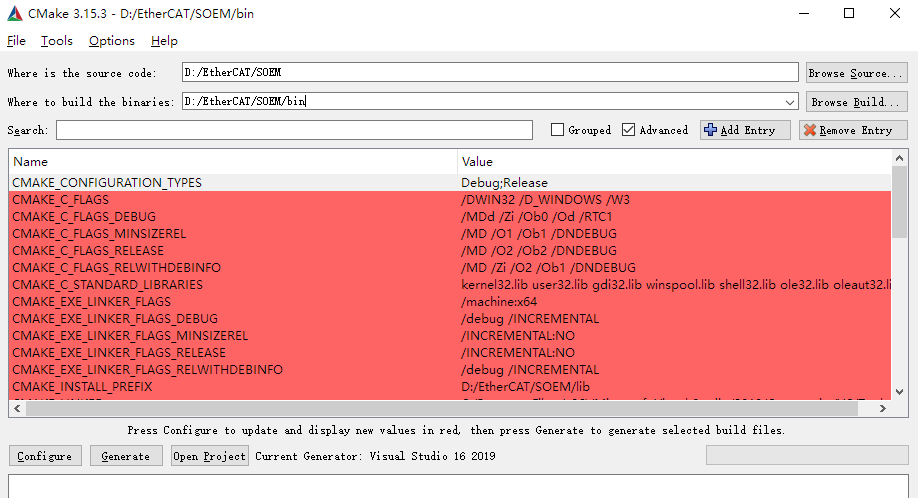Screen dimensions: 918x498
Task: Click the Open Project button
Action: pos(210,456)
